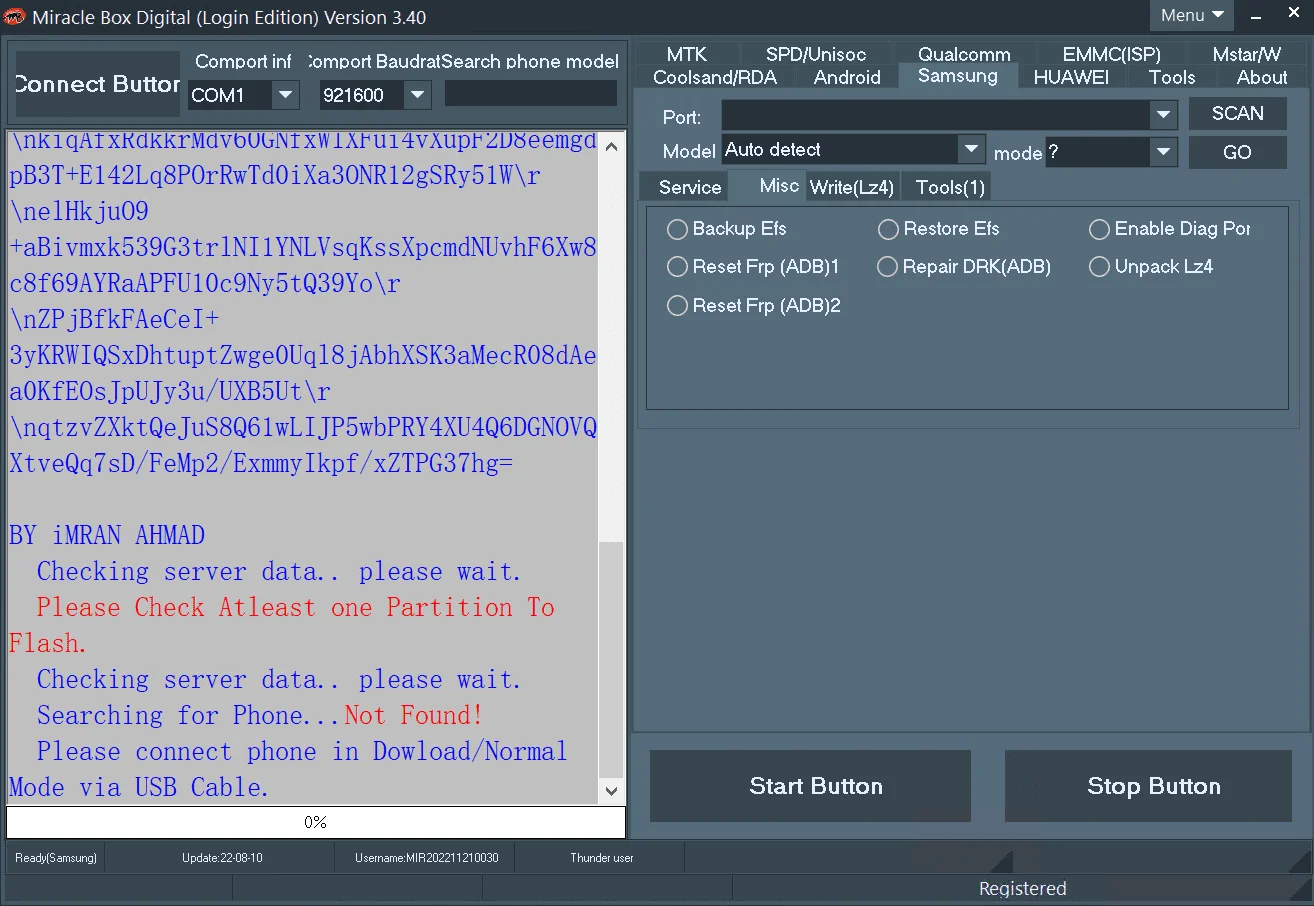Image resolution: width=1314 pixels, height=906 pixels.
Task: Switch to the HUAWEI tab
Action: pyautogui.click(x=1071, y=77)
